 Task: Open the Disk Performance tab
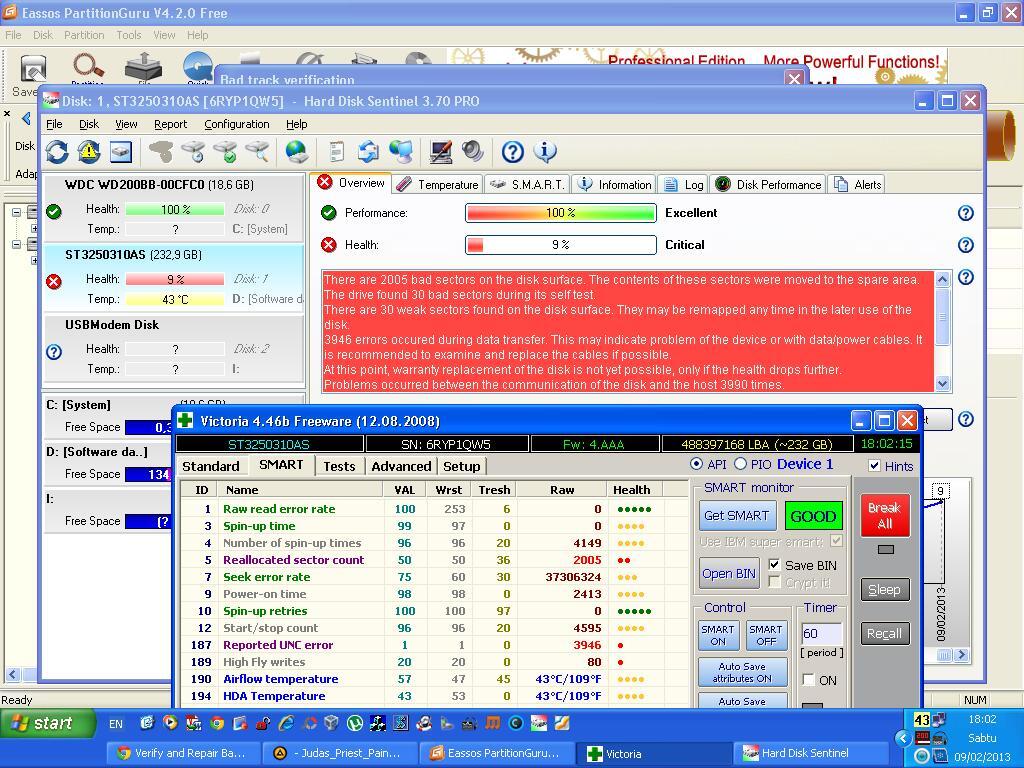(x=768, y=185)
